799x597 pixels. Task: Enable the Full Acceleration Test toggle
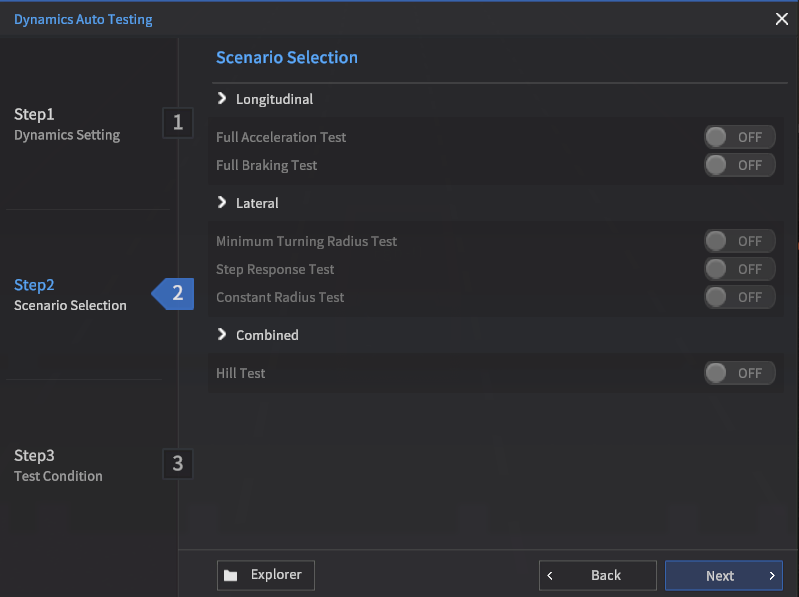739,137
